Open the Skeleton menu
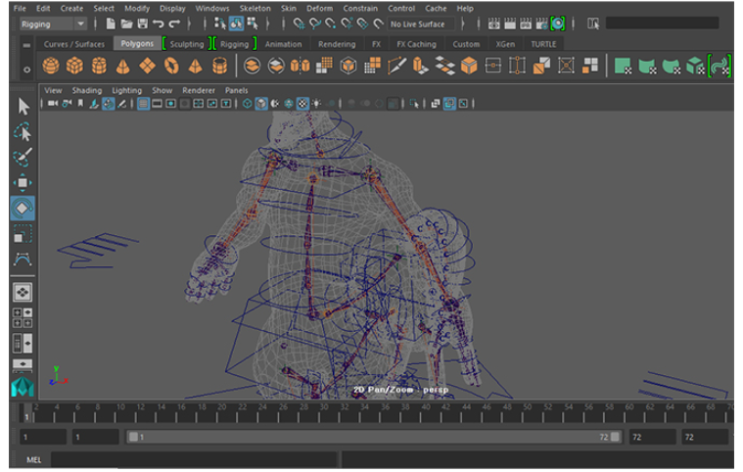 point(255,8)
